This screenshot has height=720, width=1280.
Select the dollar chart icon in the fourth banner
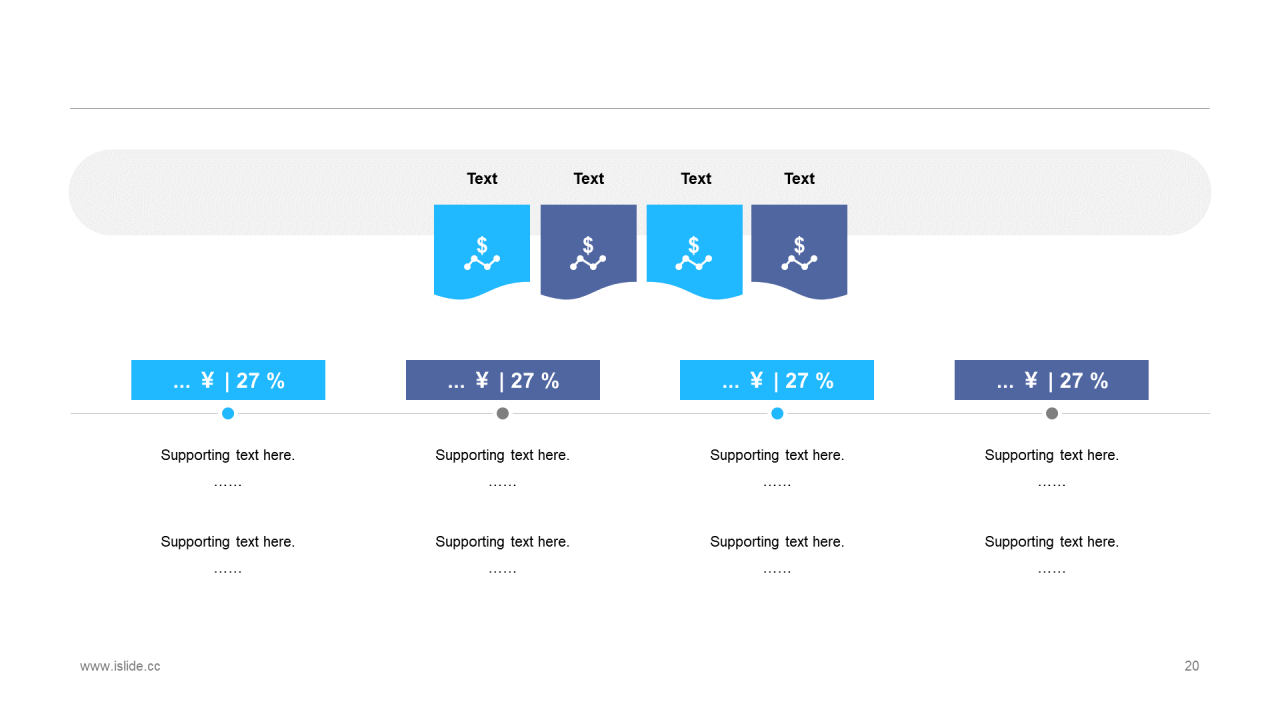tap(799, 253)
